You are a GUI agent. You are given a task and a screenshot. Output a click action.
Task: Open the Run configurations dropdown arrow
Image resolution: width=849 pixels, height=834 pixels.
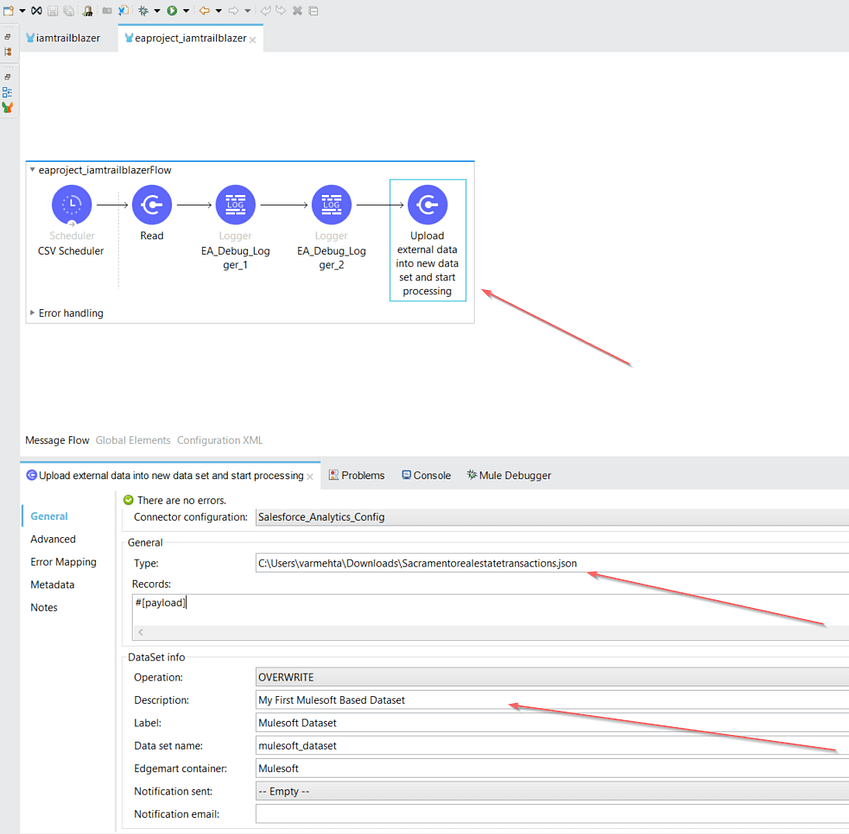pos(186,11)
